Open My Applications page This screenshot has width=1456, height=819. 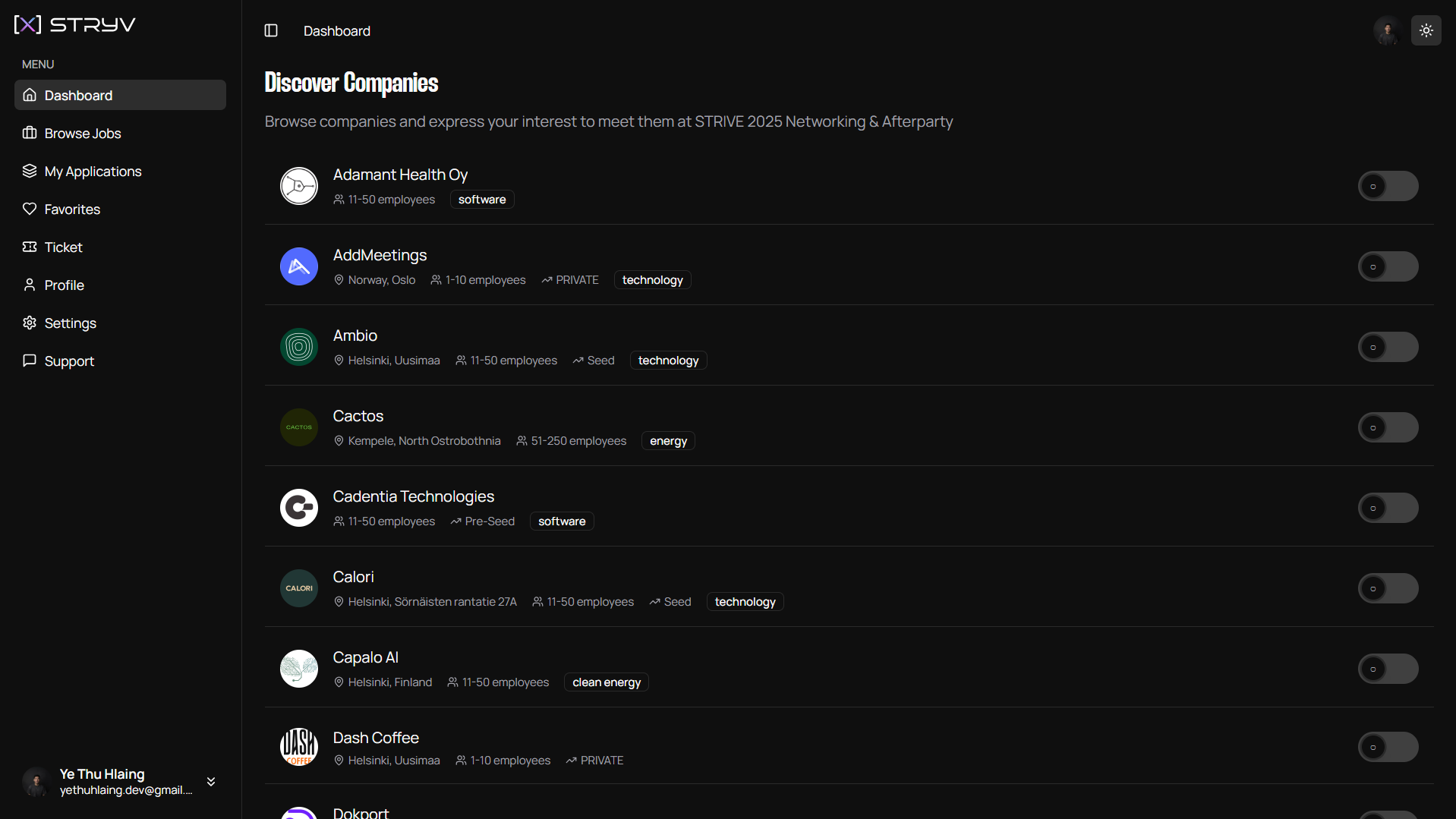point(120,171)
